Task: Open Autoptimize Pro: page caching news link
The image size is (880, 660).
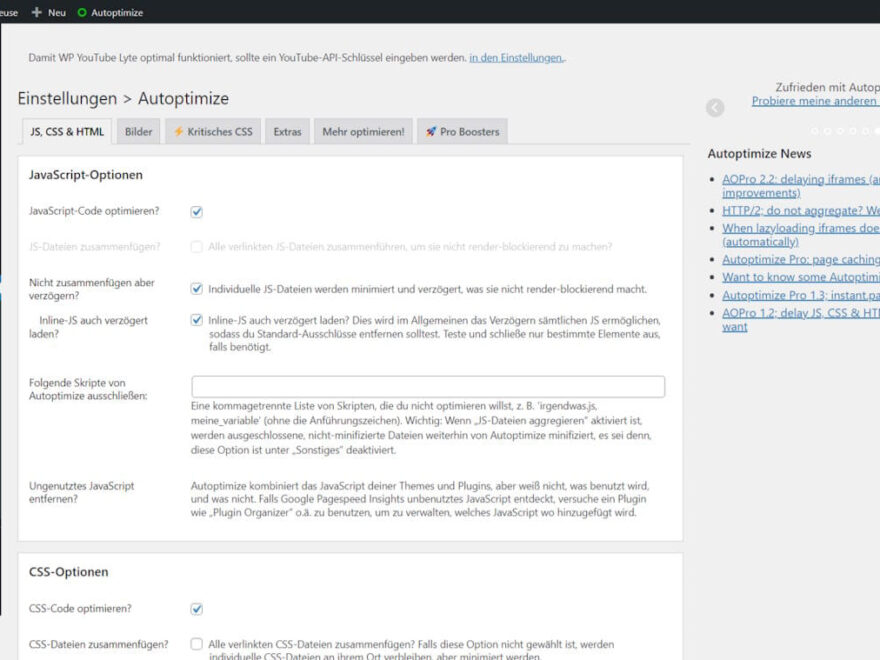Action: (x=801, y=259)
